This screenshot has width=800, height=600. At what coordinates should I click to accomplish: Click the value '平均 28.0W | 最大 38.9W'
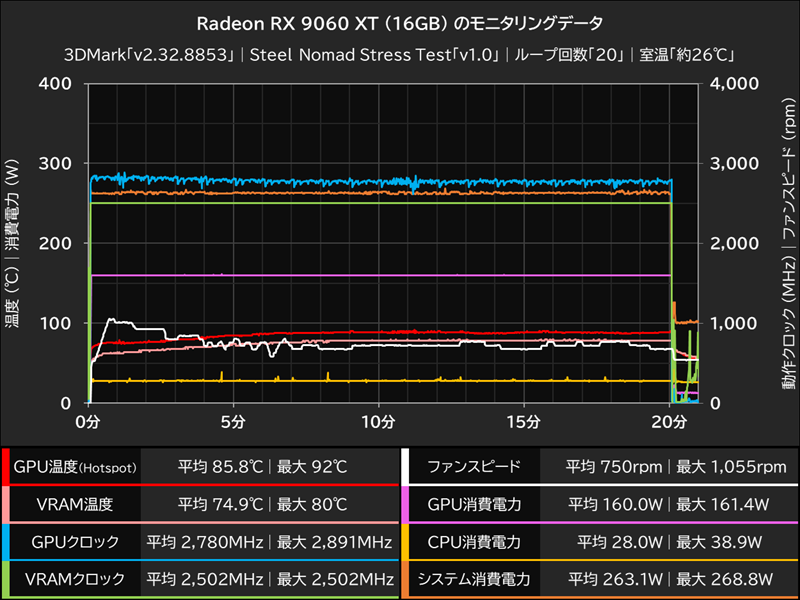point(670,542)
